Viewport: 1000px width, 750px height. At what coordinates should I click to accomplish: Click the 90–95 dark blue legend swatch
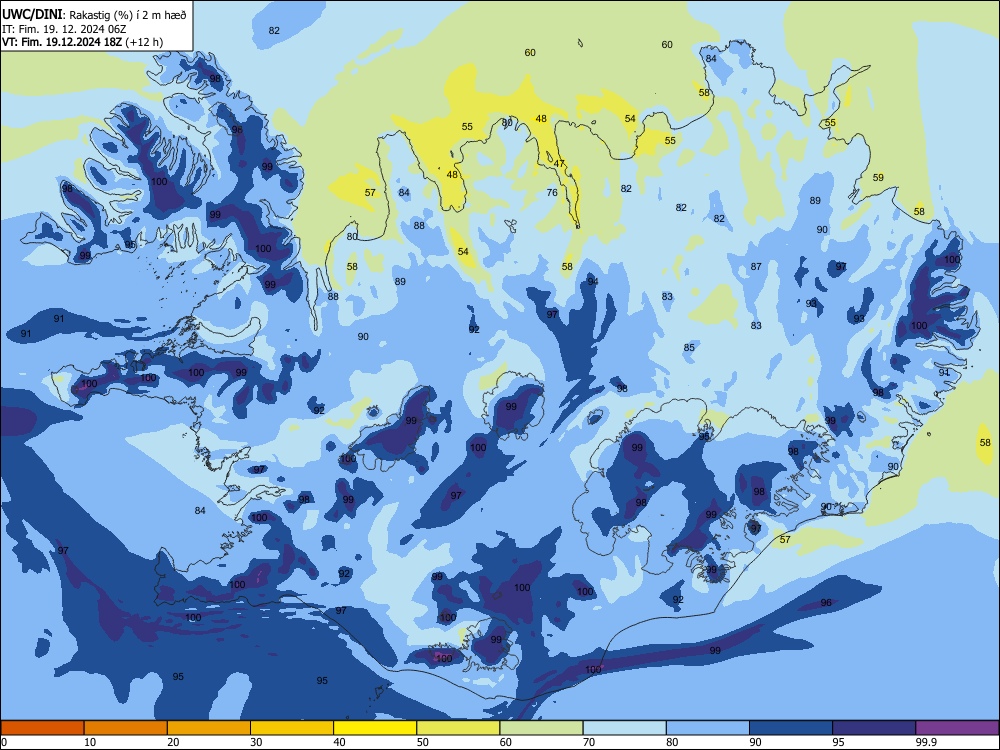(791, 728)
